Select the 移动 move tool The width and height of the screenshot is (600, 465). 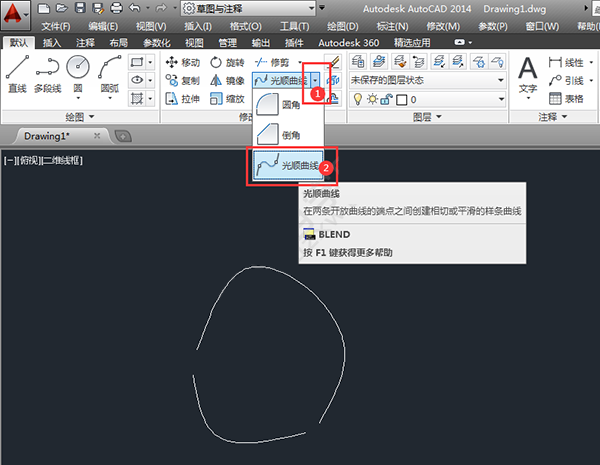[183, 62]
